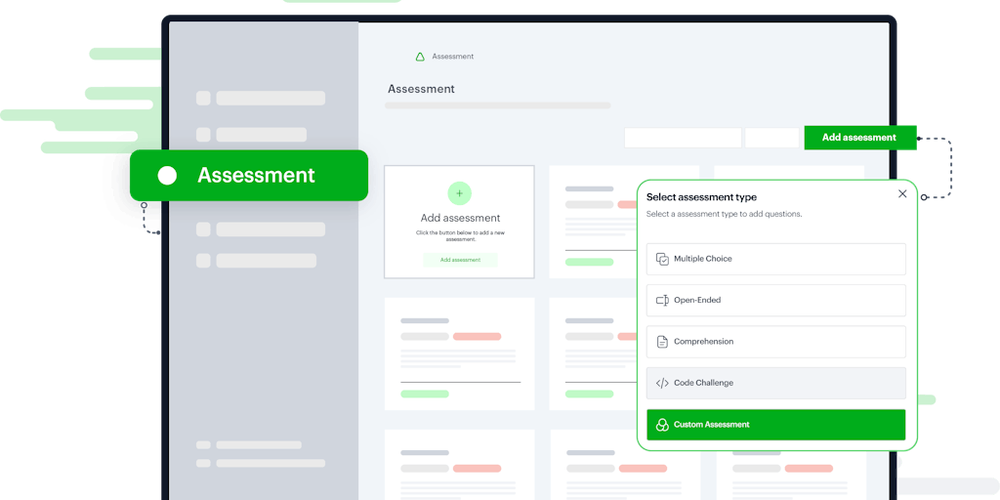Click the Code Challenge brackets icon
This screenshot has width=1000, height=500.
(663, 383)
